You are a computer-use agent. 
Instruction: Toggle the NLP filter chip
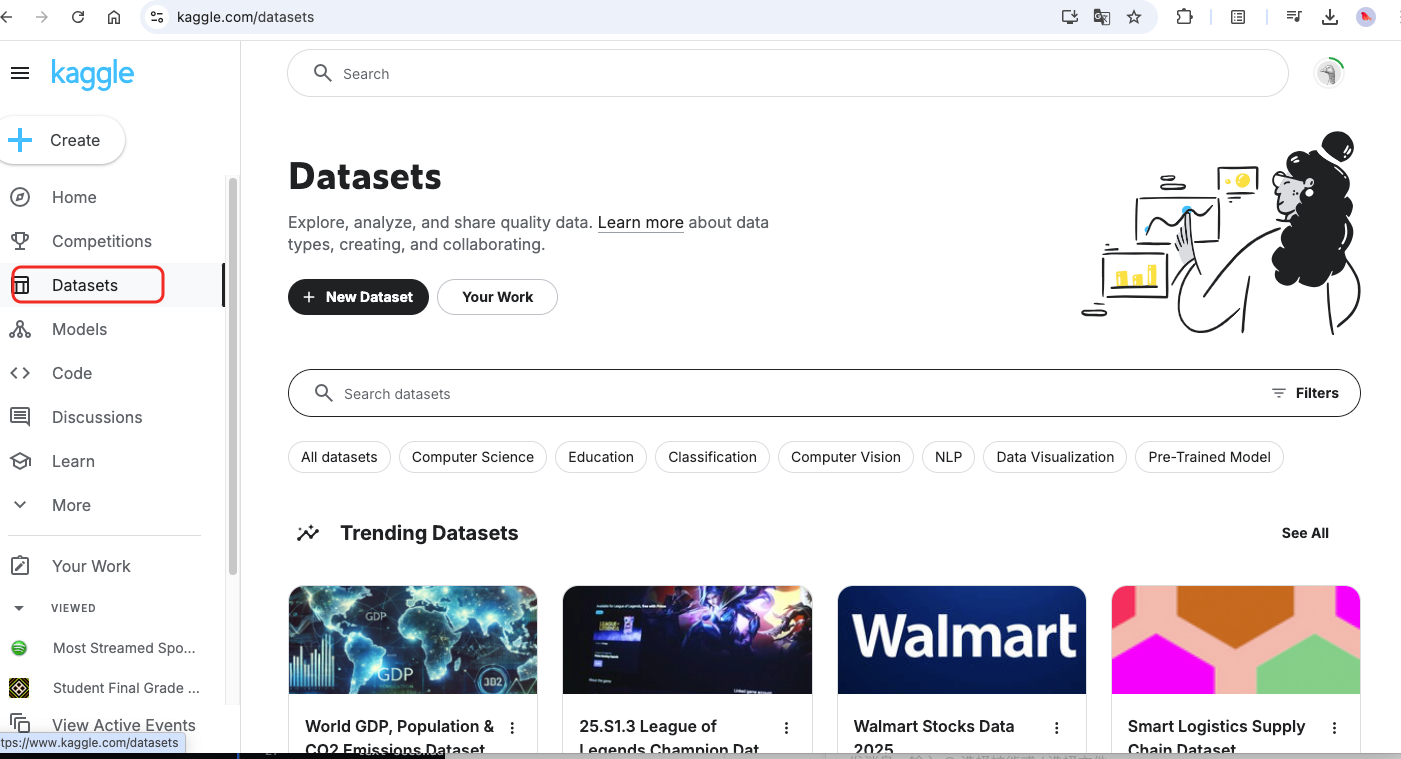(947, 457)
